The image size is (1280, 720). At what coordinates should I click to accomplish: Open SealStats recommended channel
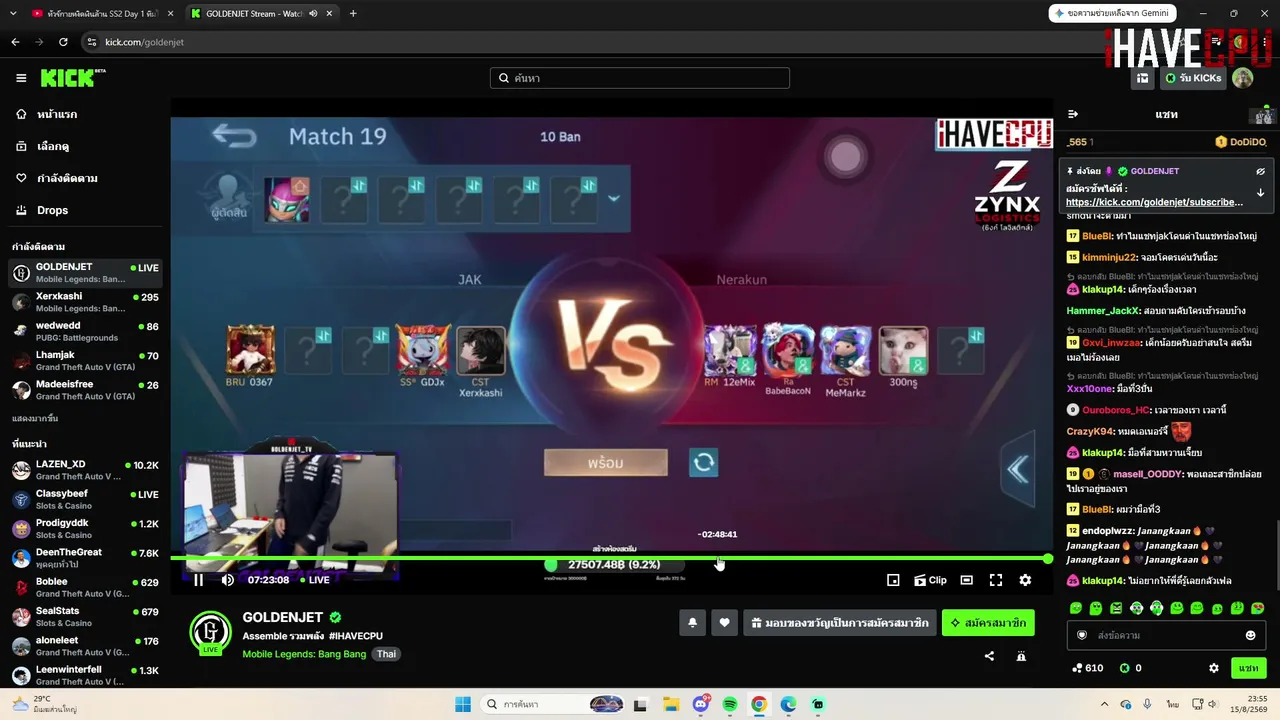[85, 617]
